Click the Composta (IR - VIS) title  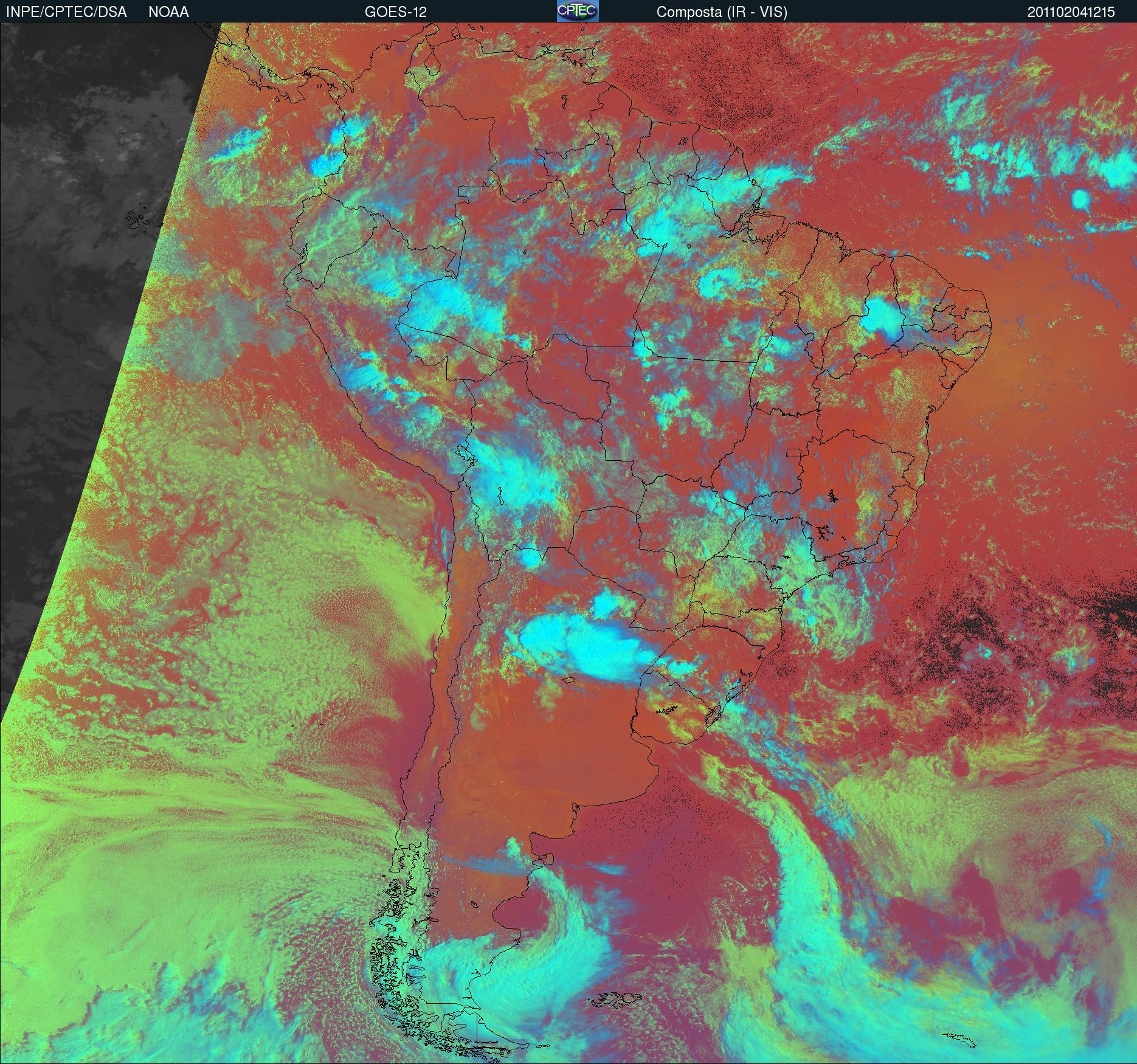point(722,12)
